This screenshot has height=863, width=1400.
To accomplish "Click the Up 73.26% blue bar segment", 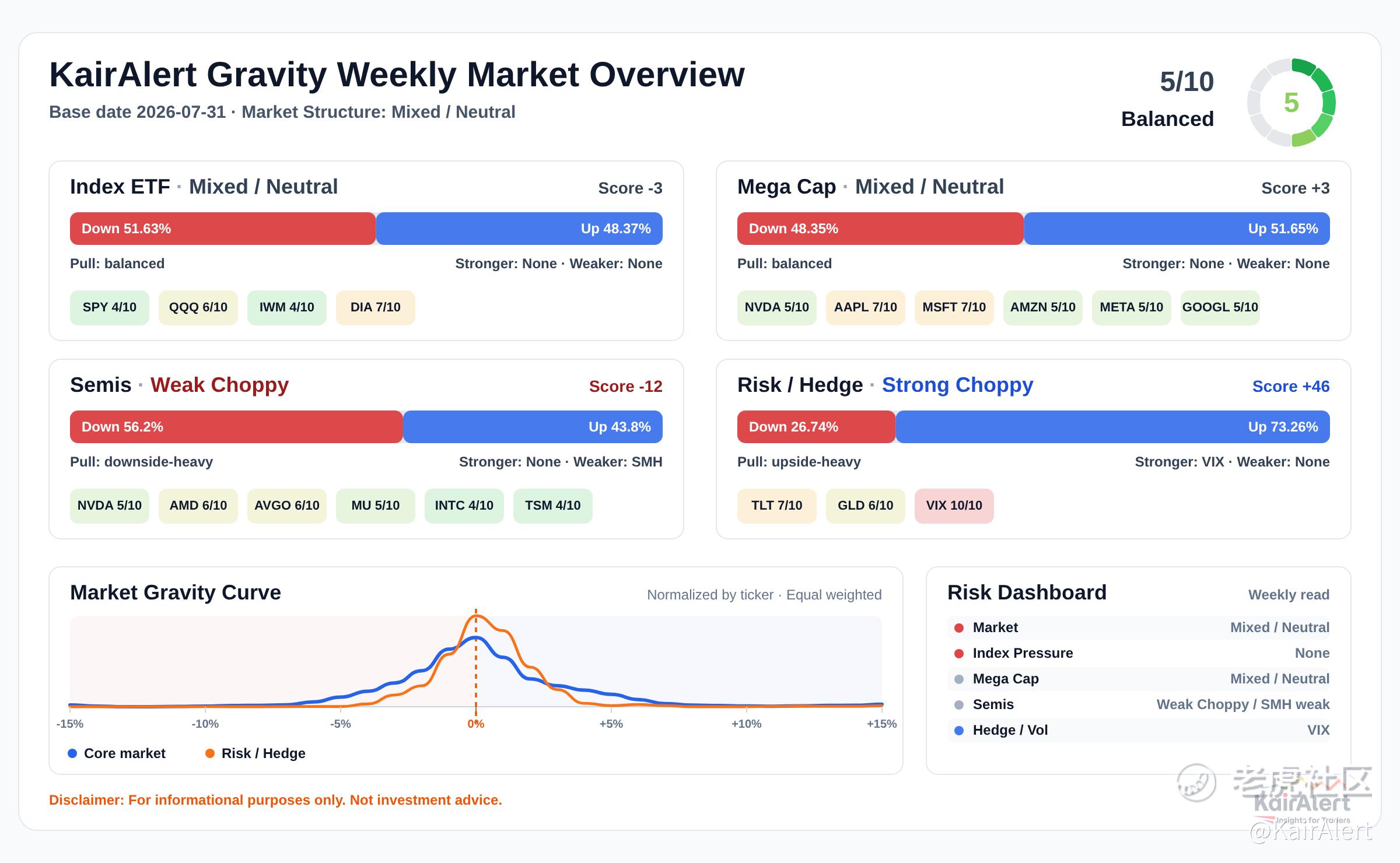I will pos(1113,427).
